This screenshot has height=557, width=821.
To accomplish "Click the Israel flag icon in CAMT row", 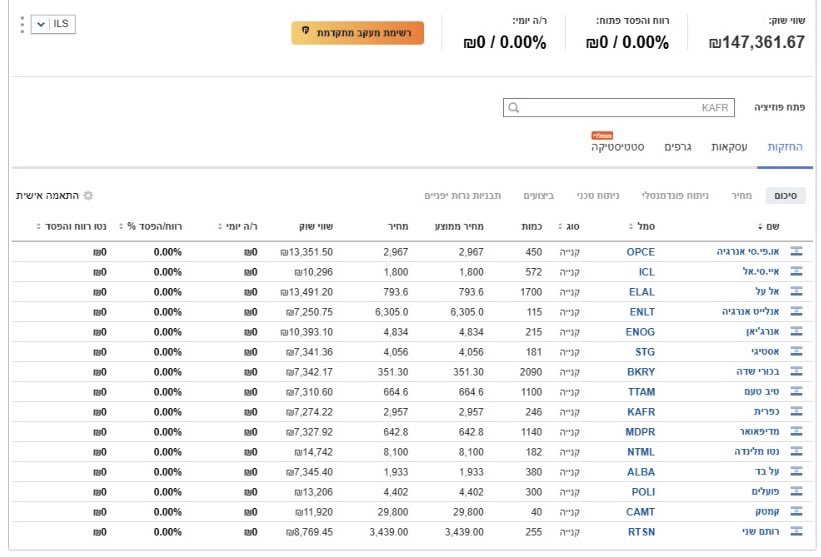I will coord(796,511).
